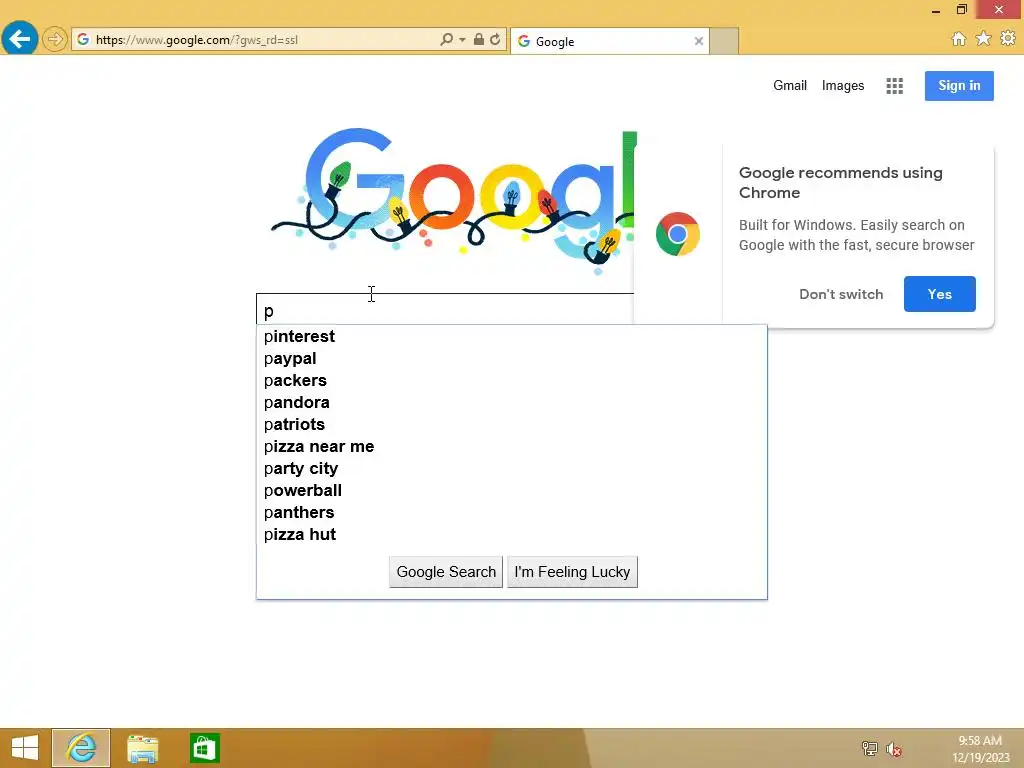The height and width of the screenshot is (768, 1024).
Task: Open File Explorer from the taskbar
Action: [x=142, y=748]
